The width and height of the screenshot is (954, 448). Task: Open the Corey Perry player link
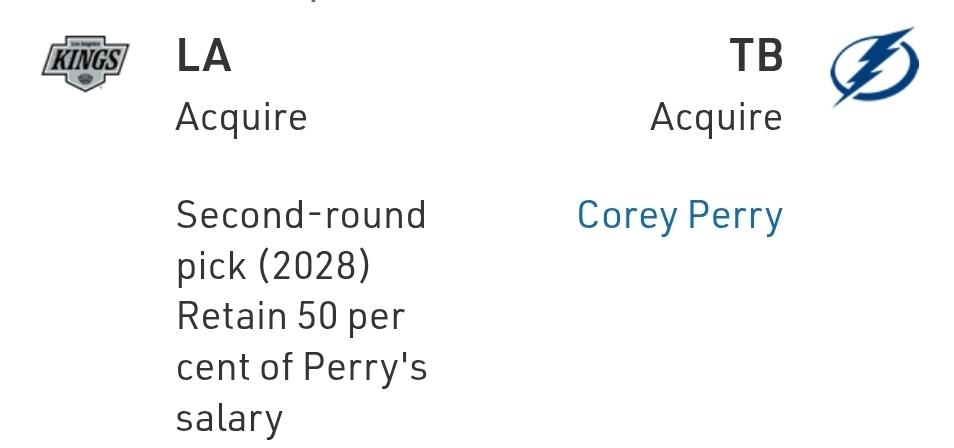[679, 215]
